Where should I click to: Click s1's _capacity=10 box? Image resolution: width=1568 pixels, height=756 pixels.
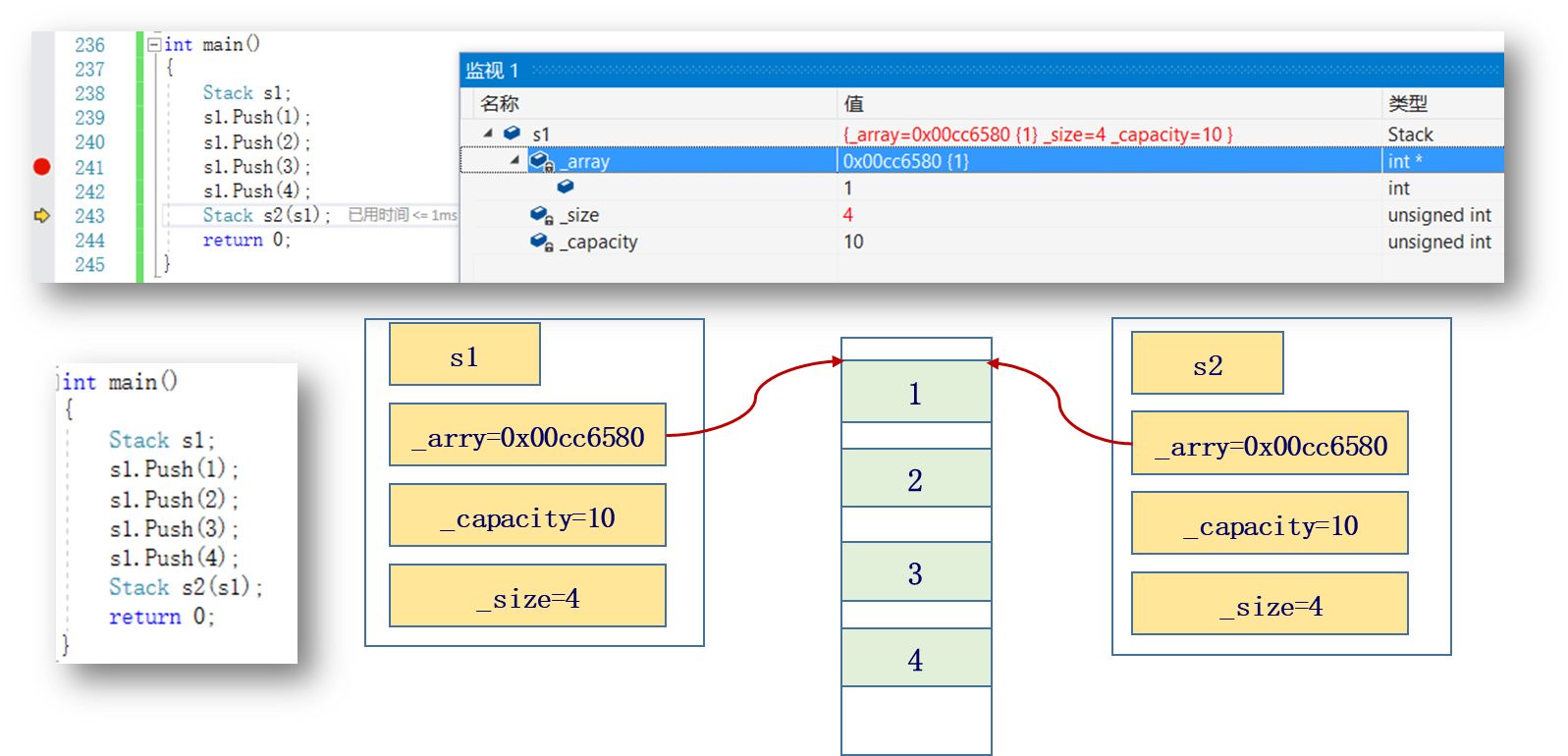(527, 514)
